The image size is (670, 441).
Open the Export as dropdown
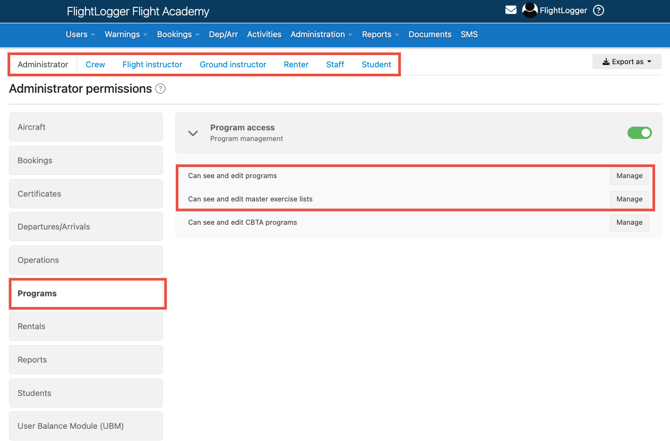point(627,62)
